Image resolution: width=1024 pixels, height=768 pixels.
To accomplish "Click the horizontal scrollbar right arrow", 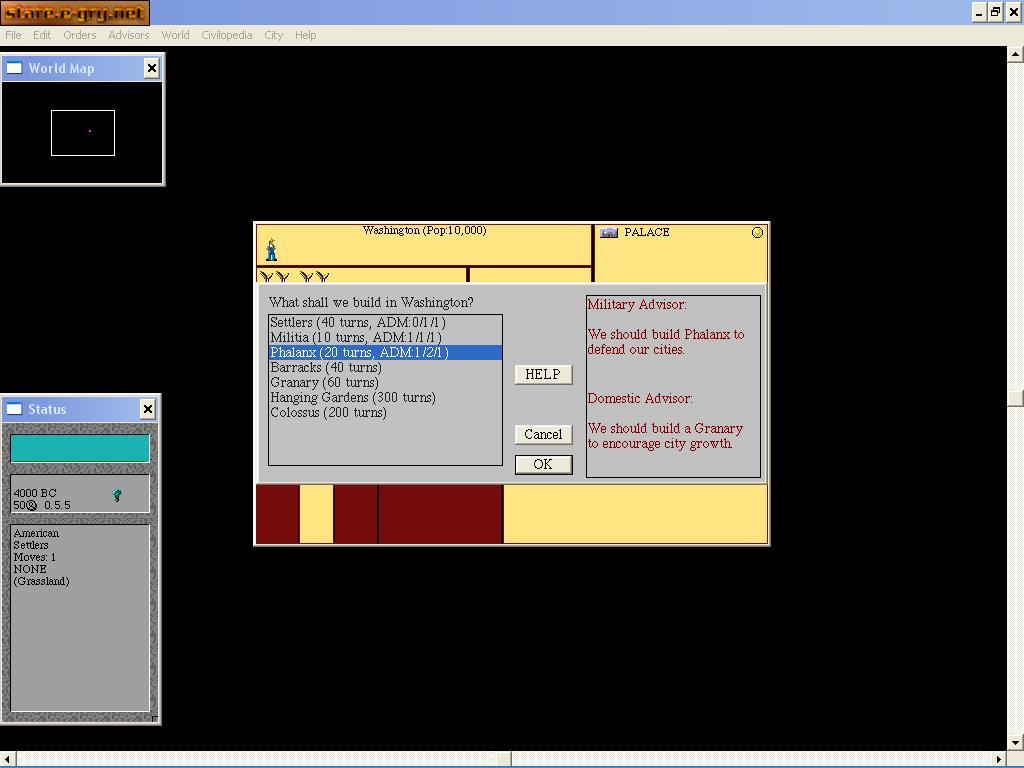I will 999,760.
